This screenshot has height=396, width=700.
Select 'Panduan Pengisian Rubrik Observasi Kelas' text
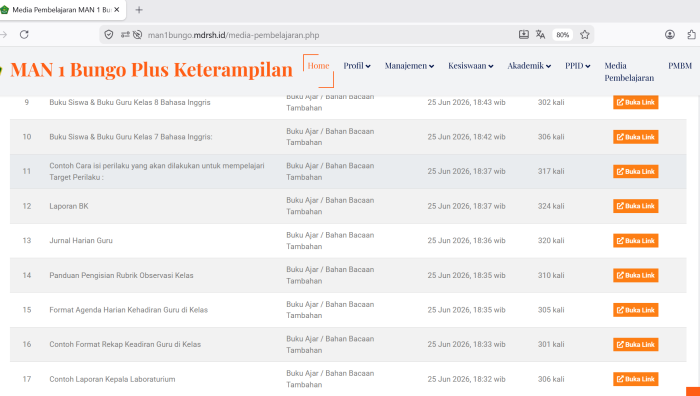(x=121, y=275)
